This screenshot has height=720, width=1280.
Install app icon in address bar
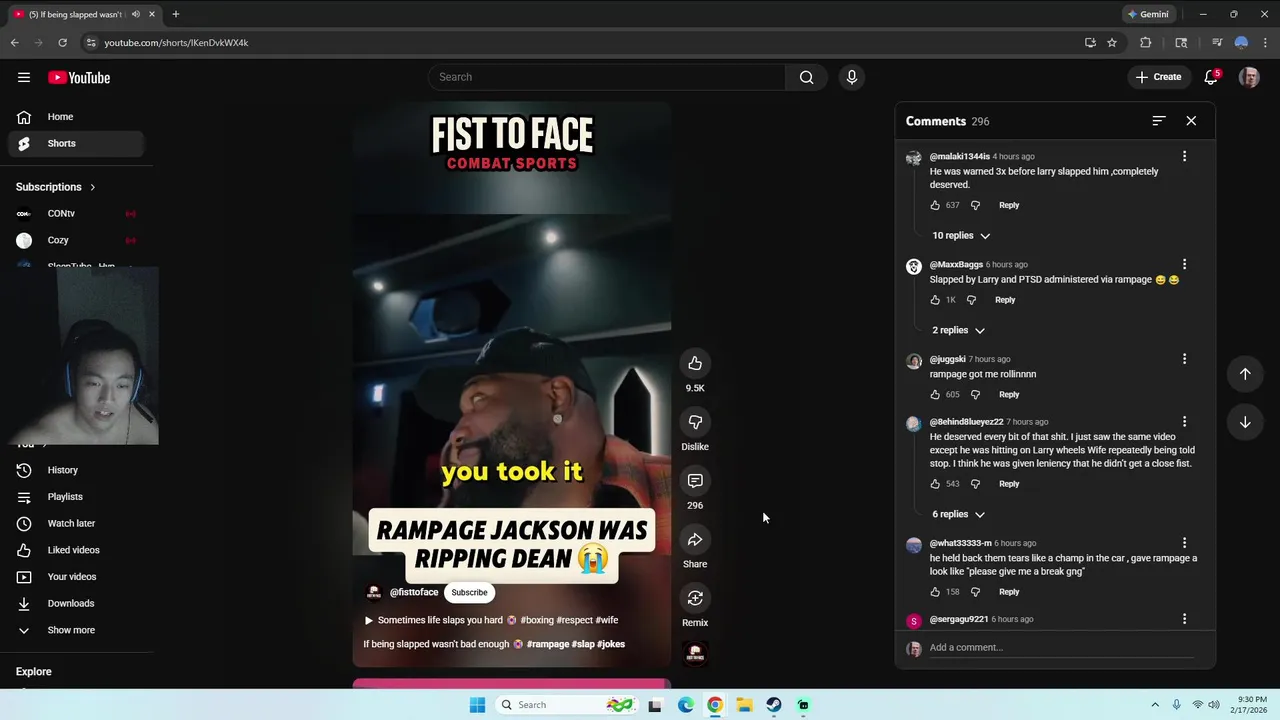pyautogui.click(x=1090, y=43)
